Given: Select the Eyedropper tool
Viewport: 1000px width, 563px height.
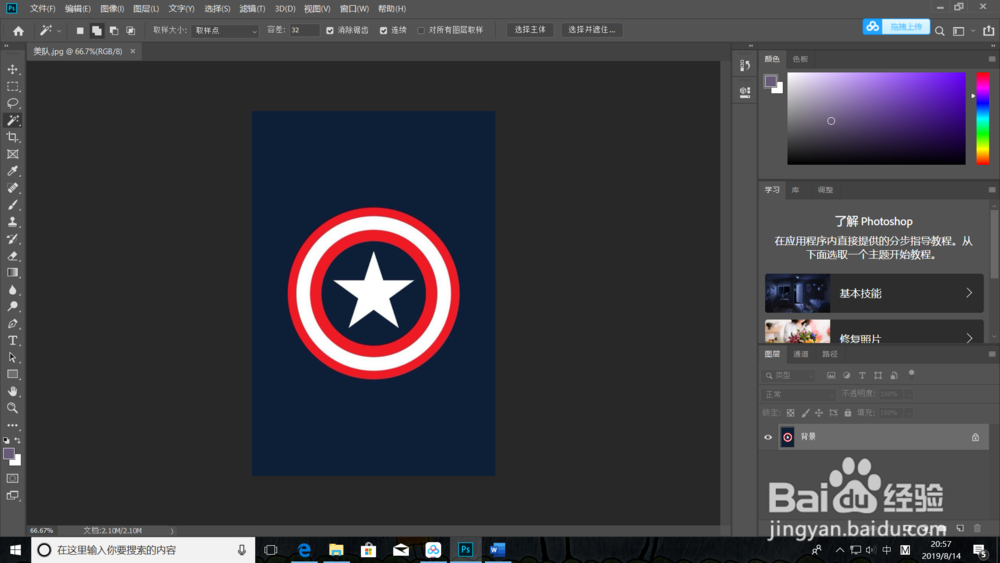Looking at the screenshot, I should [12, 171].
